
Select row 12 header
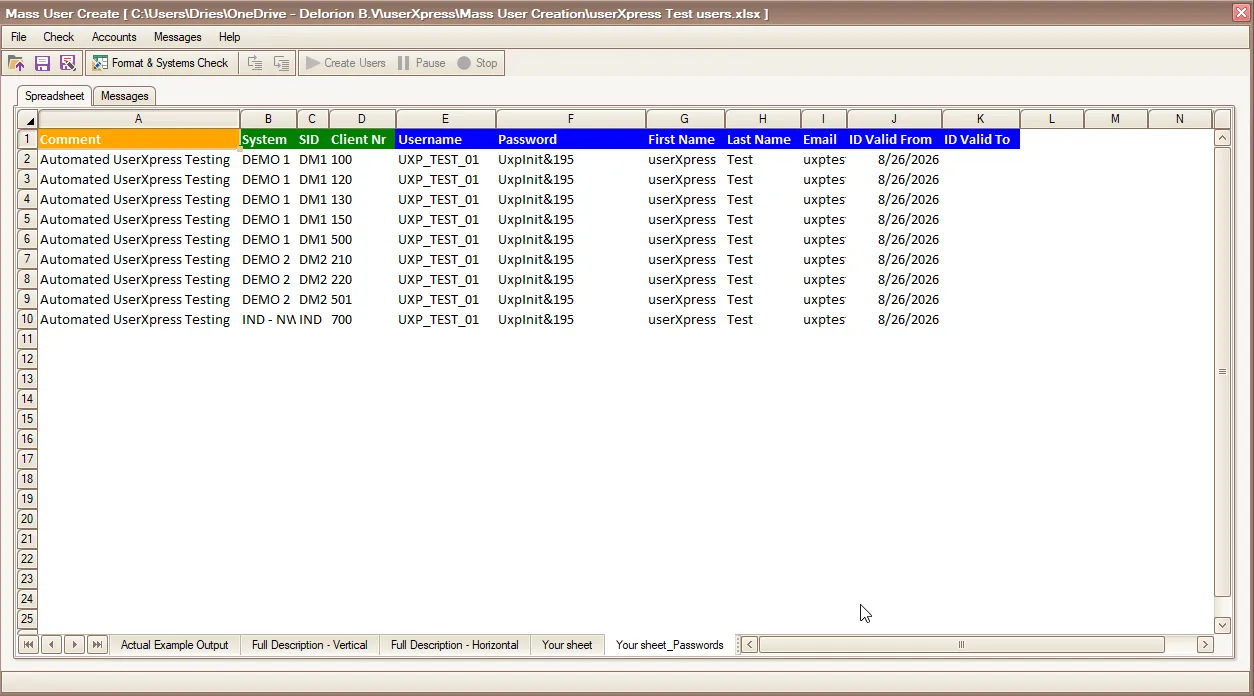[27, 359]
